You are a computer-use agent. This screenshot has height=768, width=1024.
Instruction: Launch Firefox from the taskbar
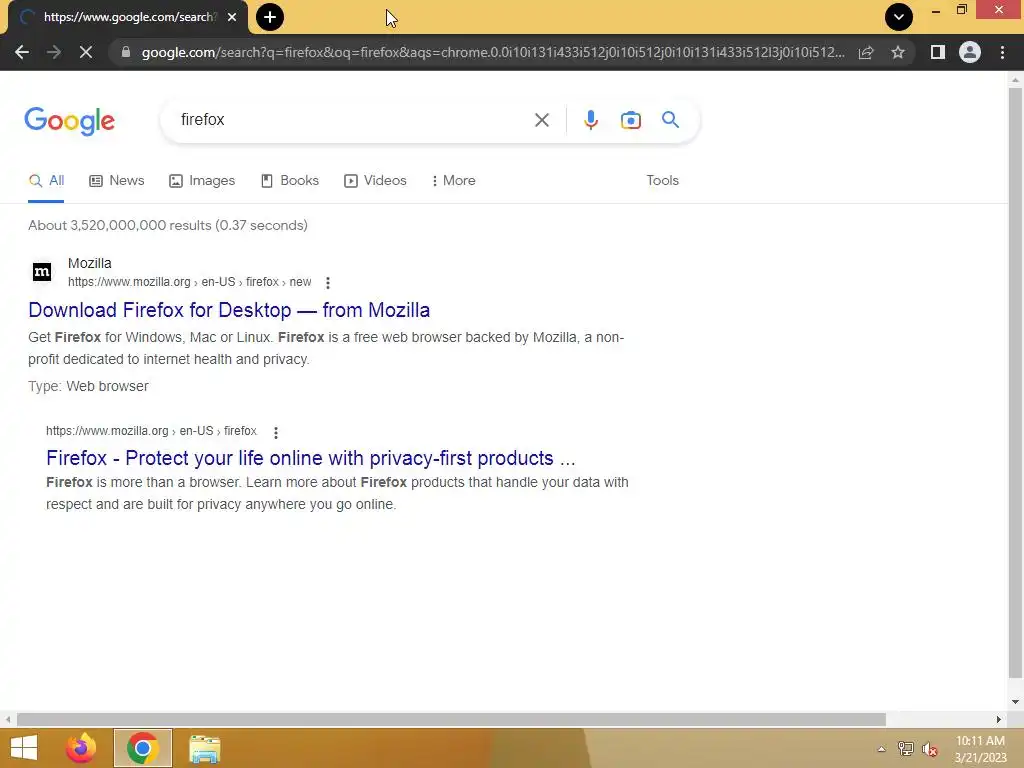coord(81,748)
